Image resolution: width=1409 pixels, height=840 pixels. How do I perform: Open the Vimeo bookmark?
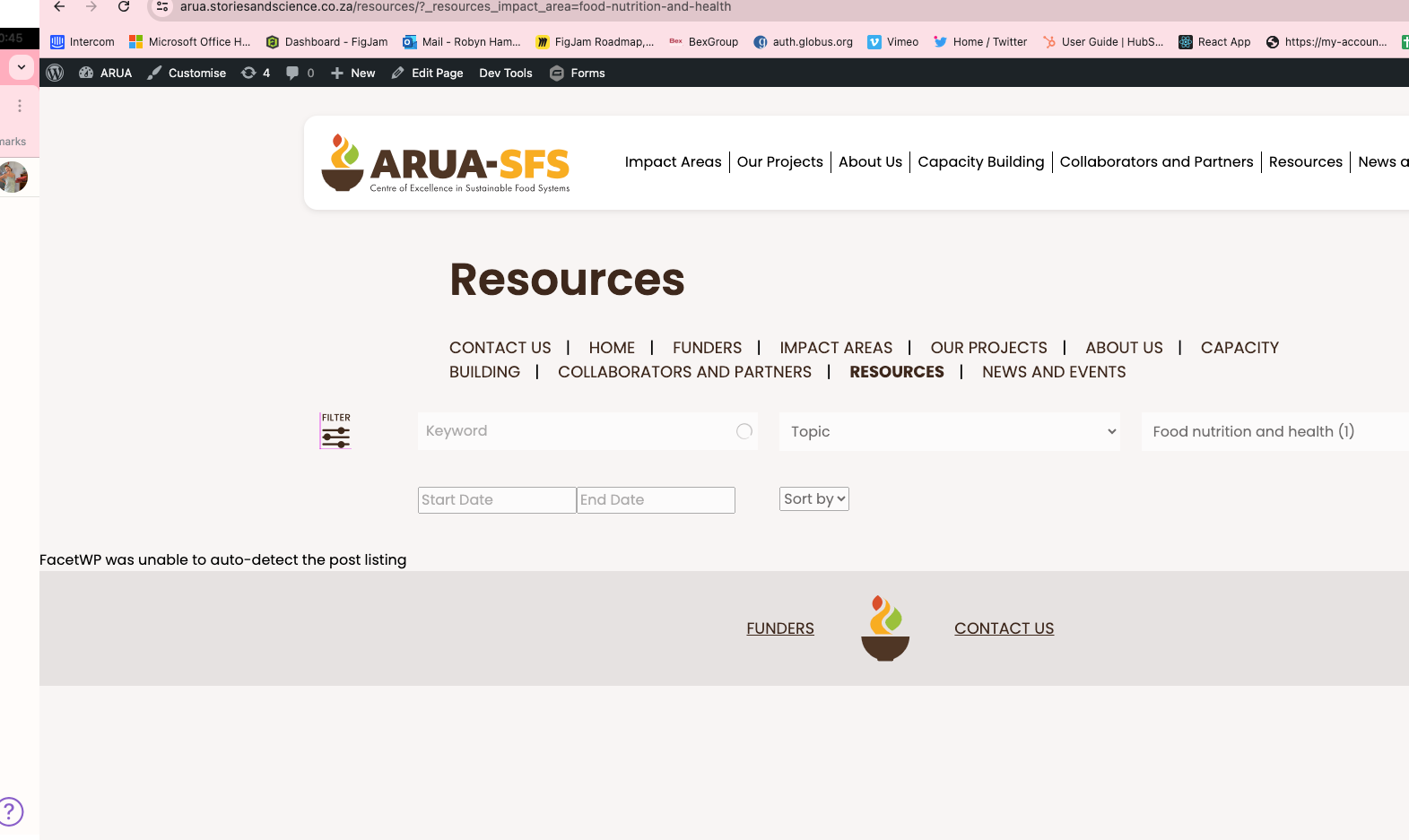(x=892, y=41)
